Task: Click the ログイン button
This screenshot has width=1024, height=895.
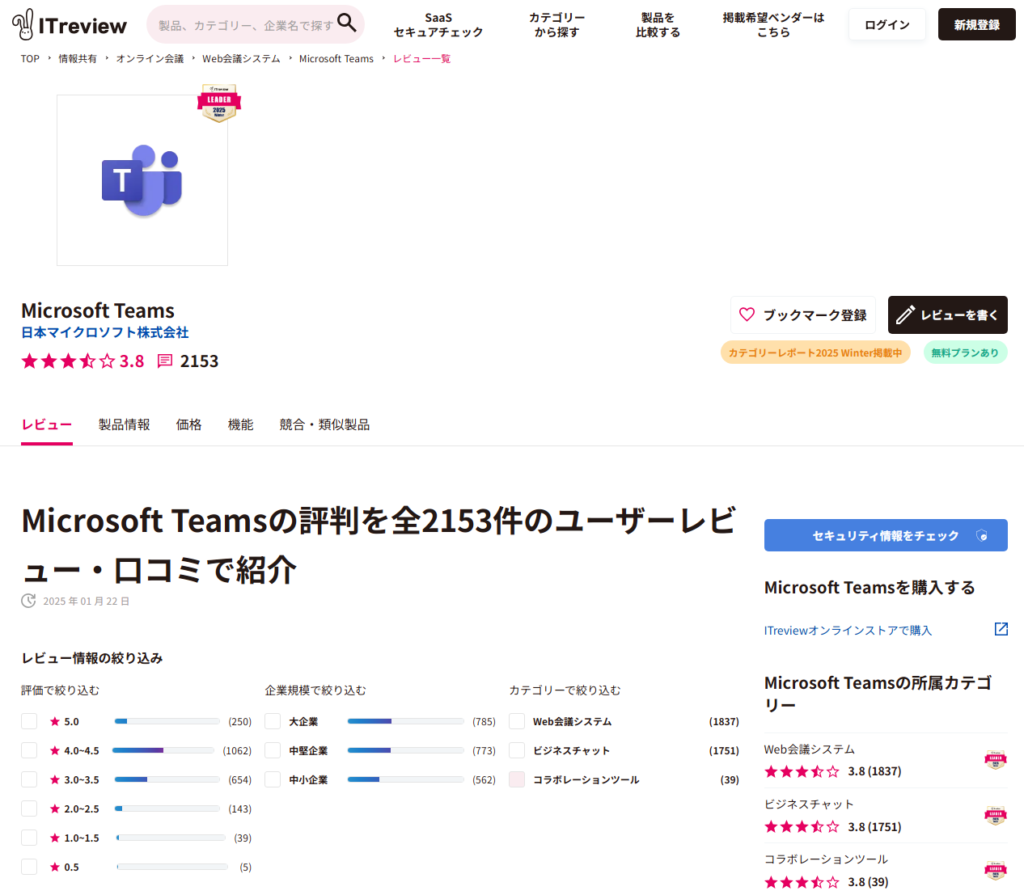Action: (887, 25)
